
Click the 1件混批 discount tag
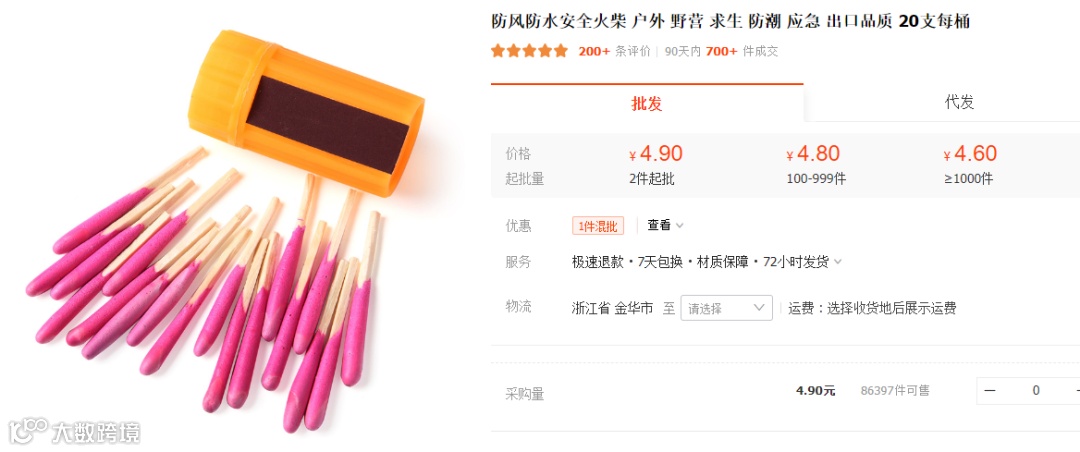point(598,225)
